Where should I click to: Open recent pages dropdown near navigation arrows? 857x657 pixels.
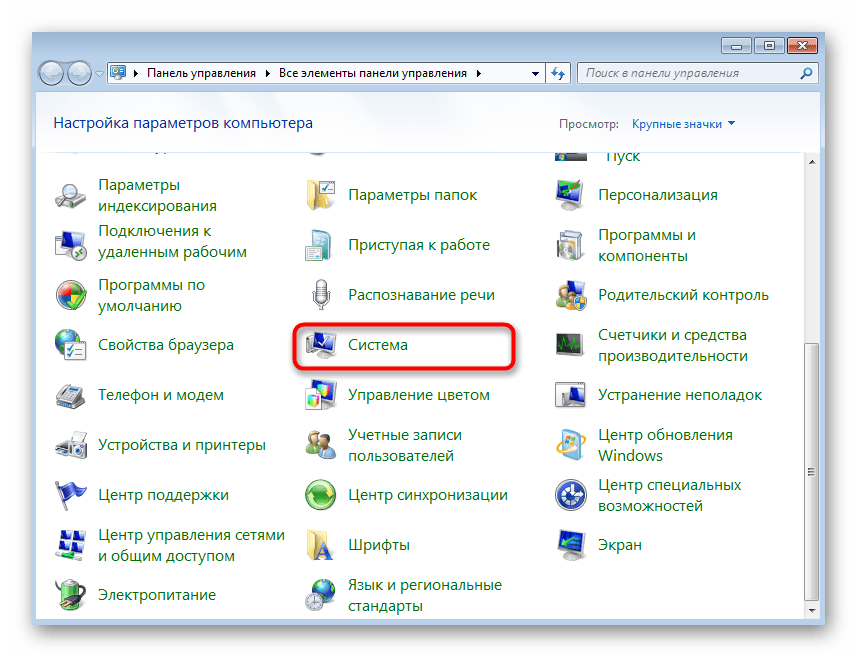click(x=100, y=73)
